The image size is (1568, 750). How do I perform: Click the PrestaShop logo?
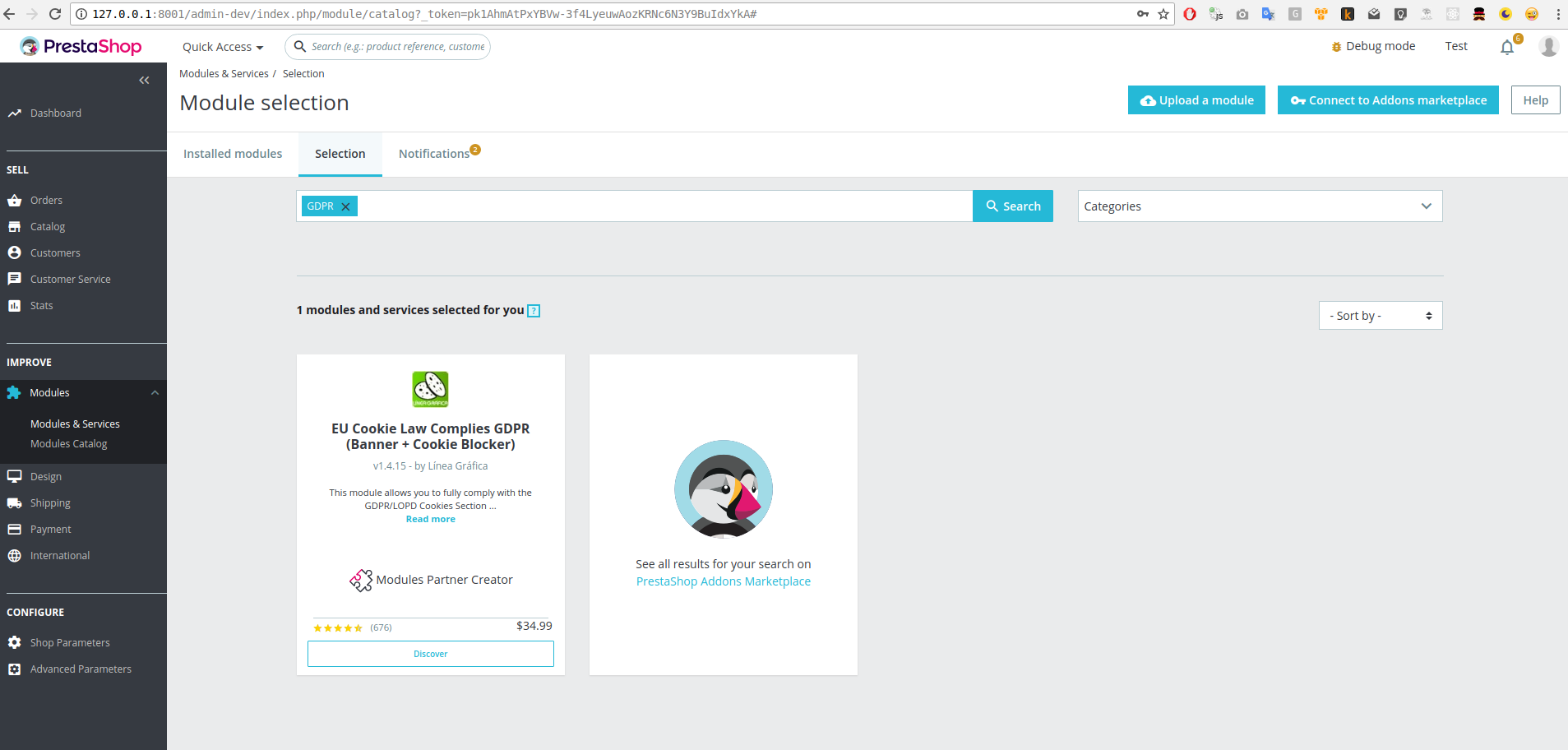point(81,46)
